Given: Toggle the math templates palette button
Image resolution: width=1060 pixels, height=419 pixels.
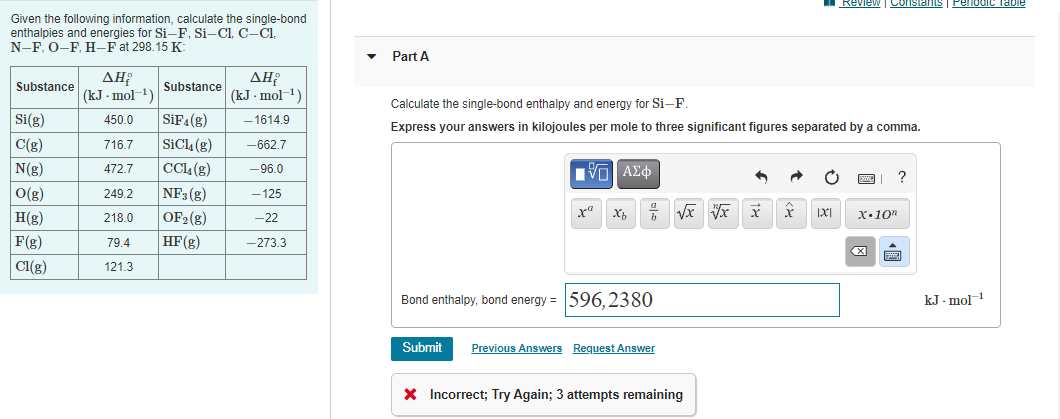Looking at the screenshot, I should pyautogui.click(x=591, y=172).
